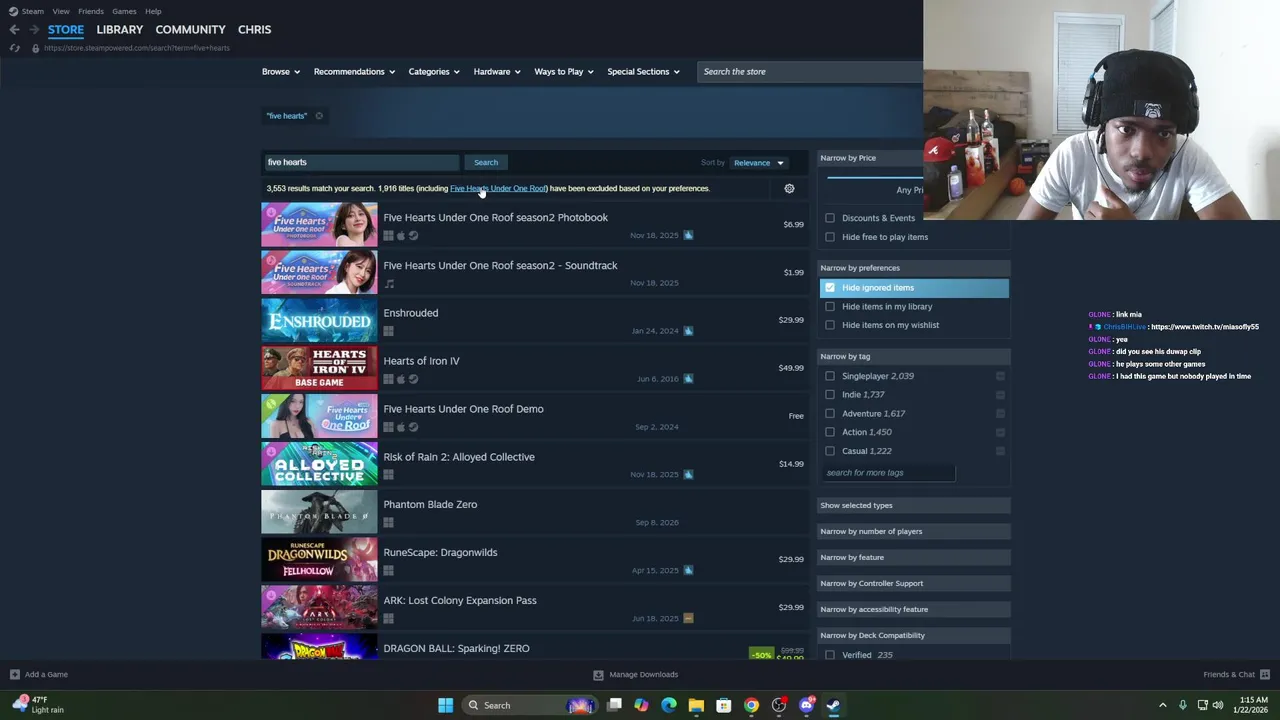The width and height of the screenshot is (1280, 720).
Task: Exclude the Adventure tag icon
Action: [1000, 413]
